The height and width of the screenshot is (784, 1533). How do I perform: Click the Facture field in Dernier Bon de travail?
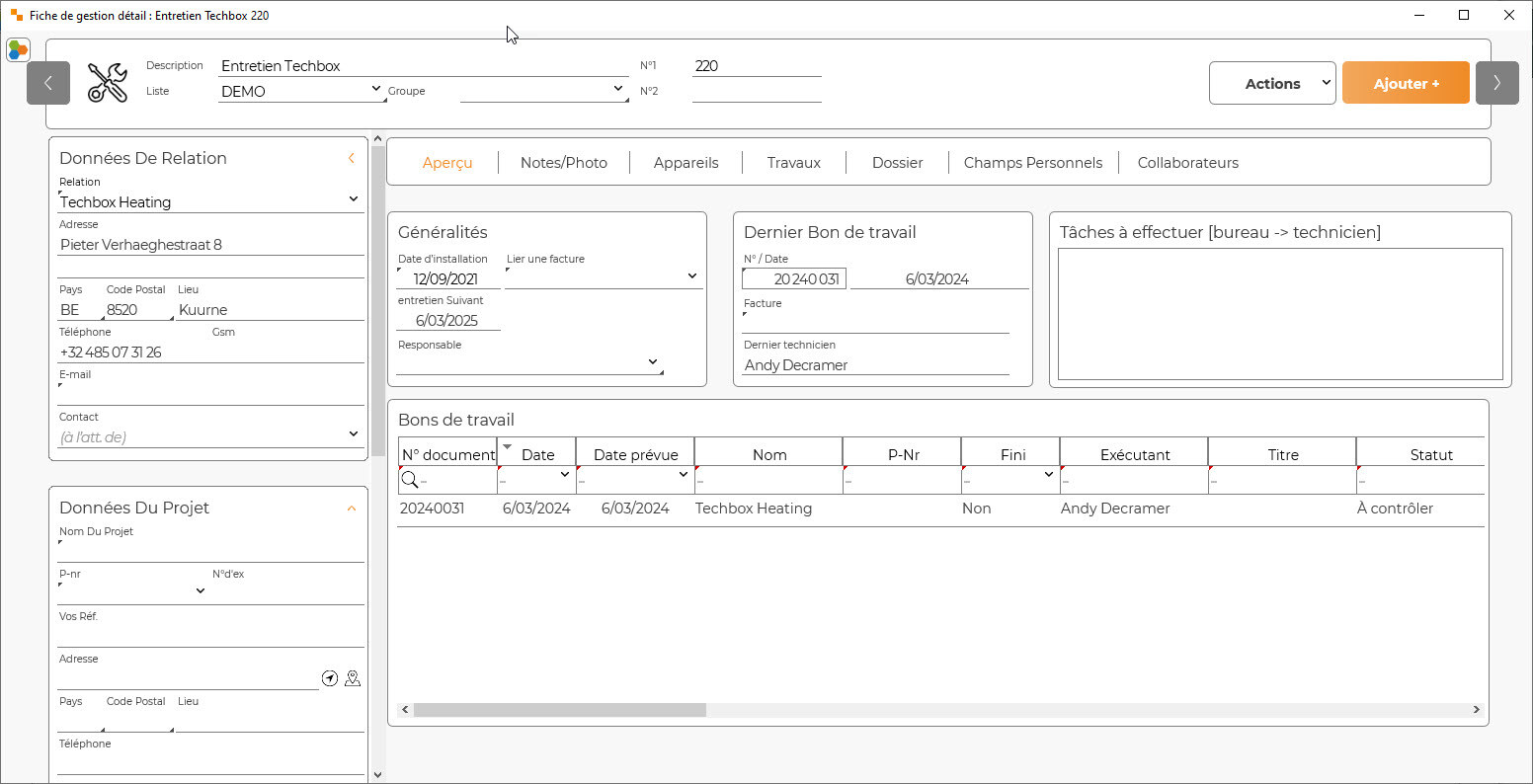(x=876, y=322)
